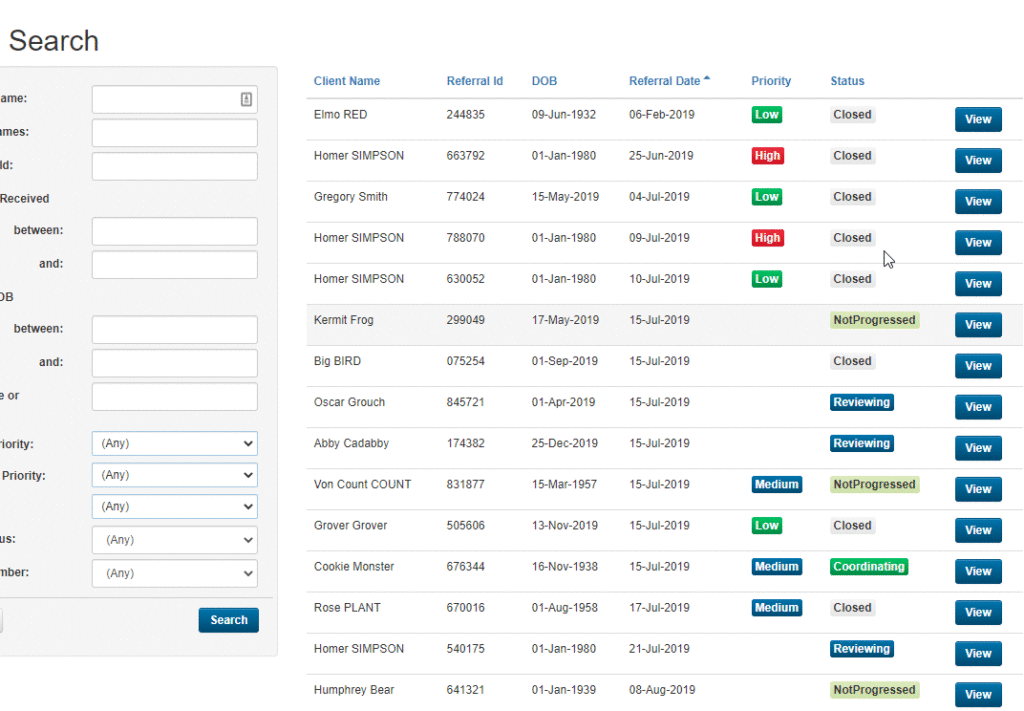Click the Reviewing status for Oscar Grouch
The height and width of the screenshot is (711, 1024).
[862, 402]
